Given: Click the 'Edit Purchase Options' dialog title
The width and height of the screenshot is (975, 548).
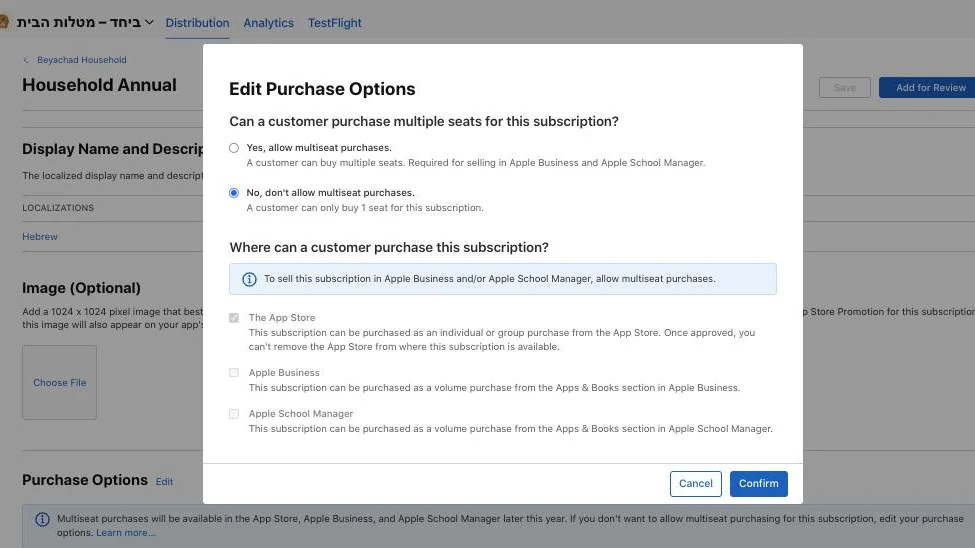Looking at the screenshot, I should click(322, 89).
